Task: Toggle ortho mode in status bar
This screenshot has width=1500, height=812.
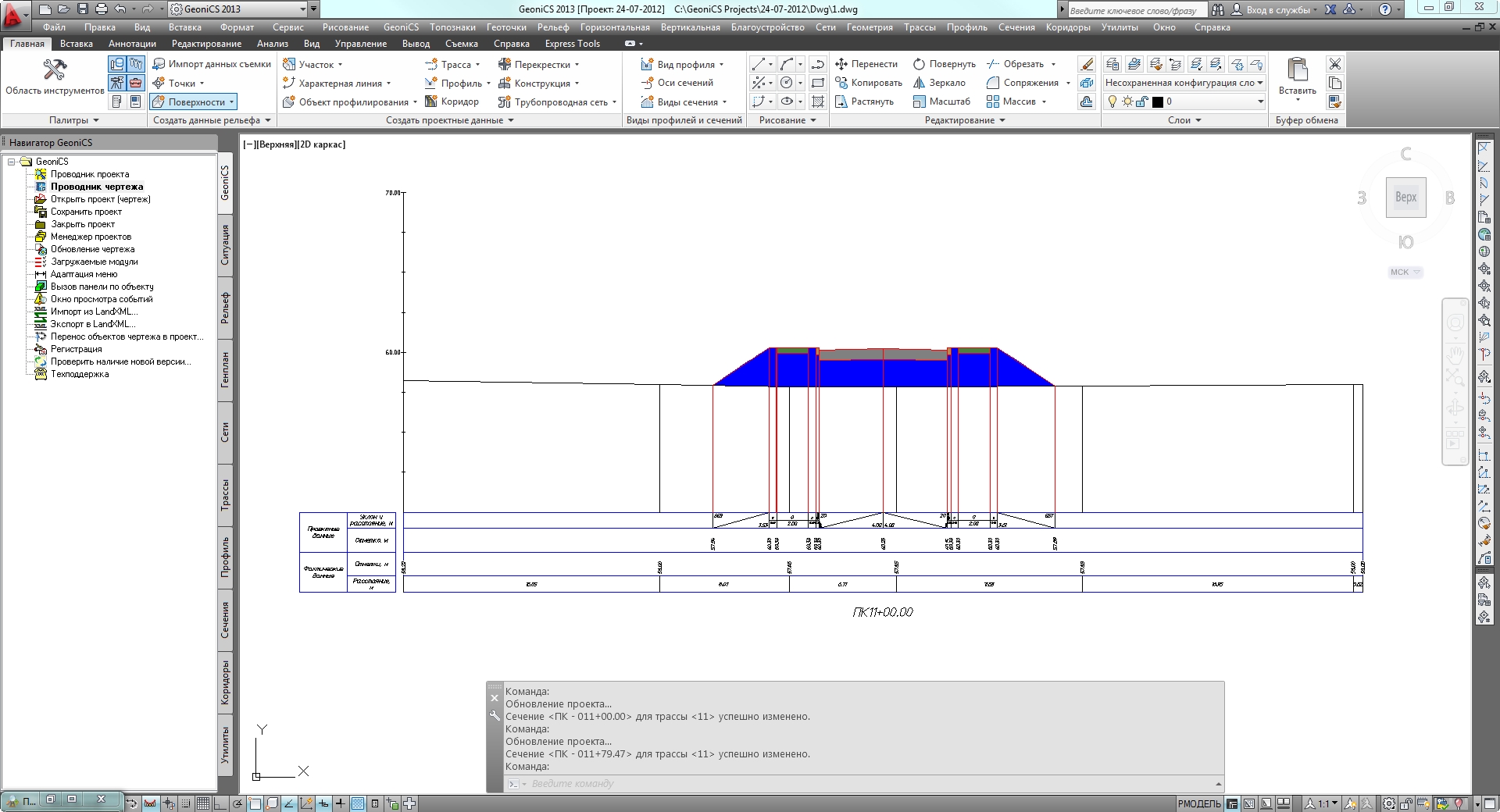Action: pyautogui.click(x=220, y=803)
